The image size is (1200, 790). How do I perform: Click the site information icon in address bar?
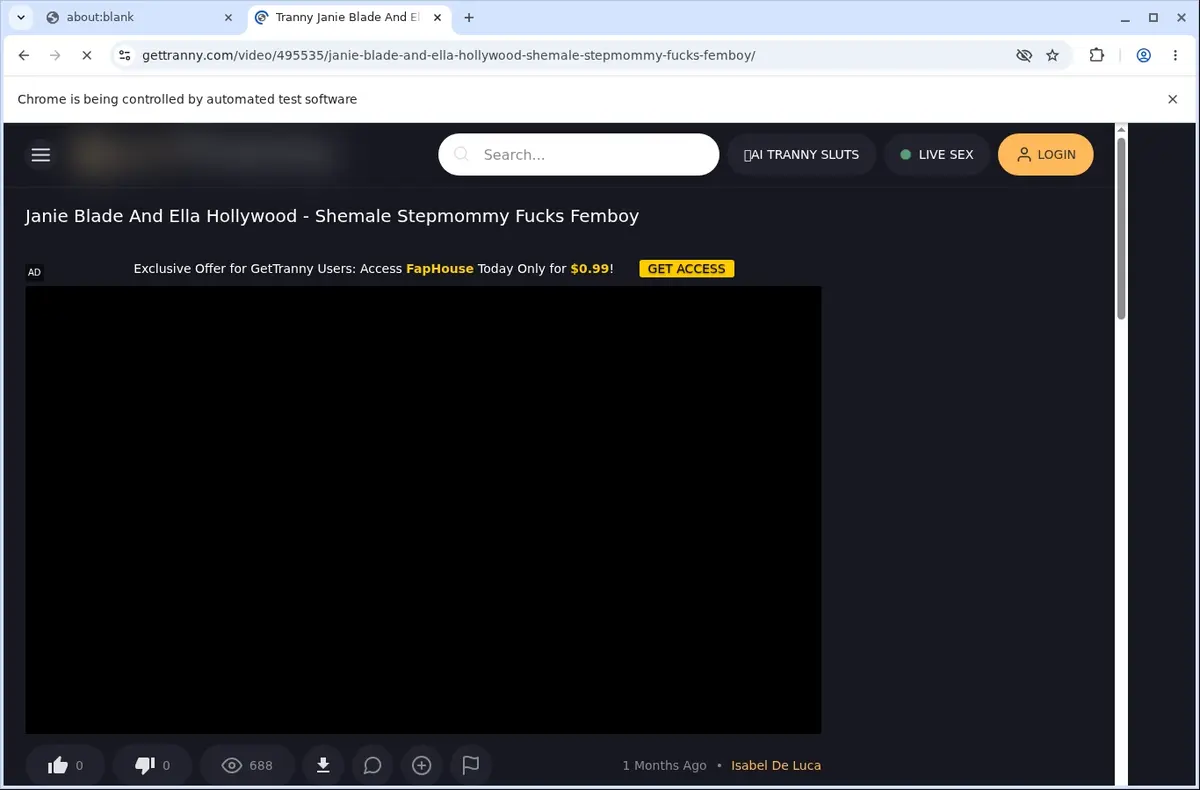(124, 56)
